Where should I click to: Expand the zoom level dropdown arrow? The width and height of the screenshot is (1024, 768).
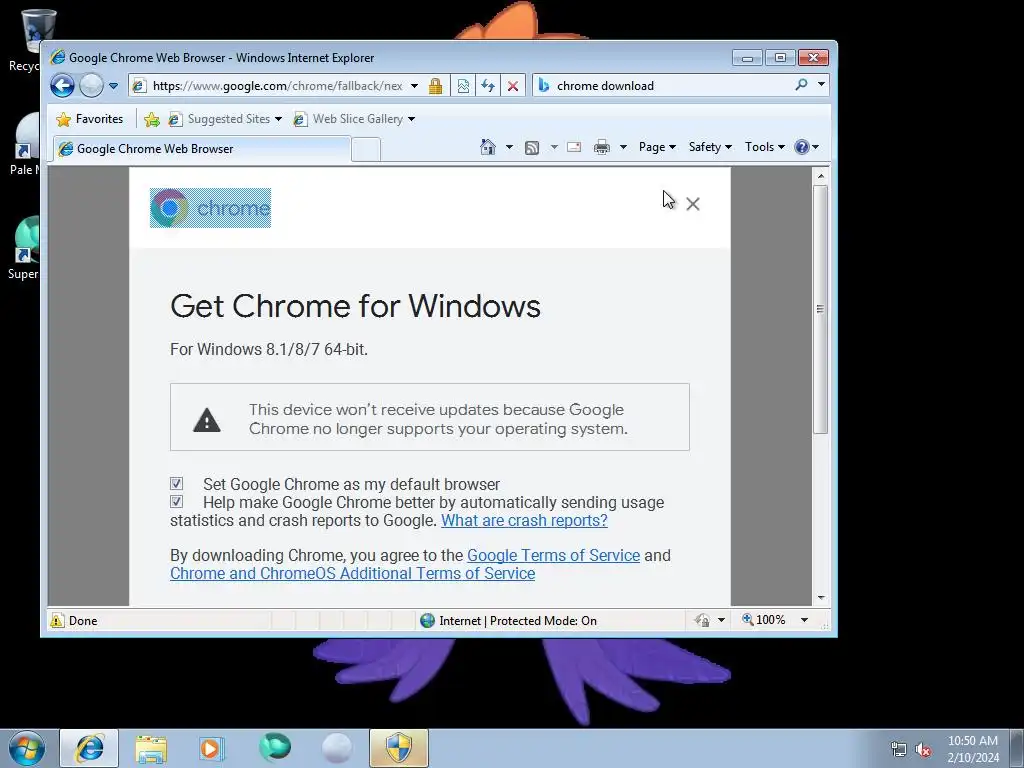[x=805, y=620]
